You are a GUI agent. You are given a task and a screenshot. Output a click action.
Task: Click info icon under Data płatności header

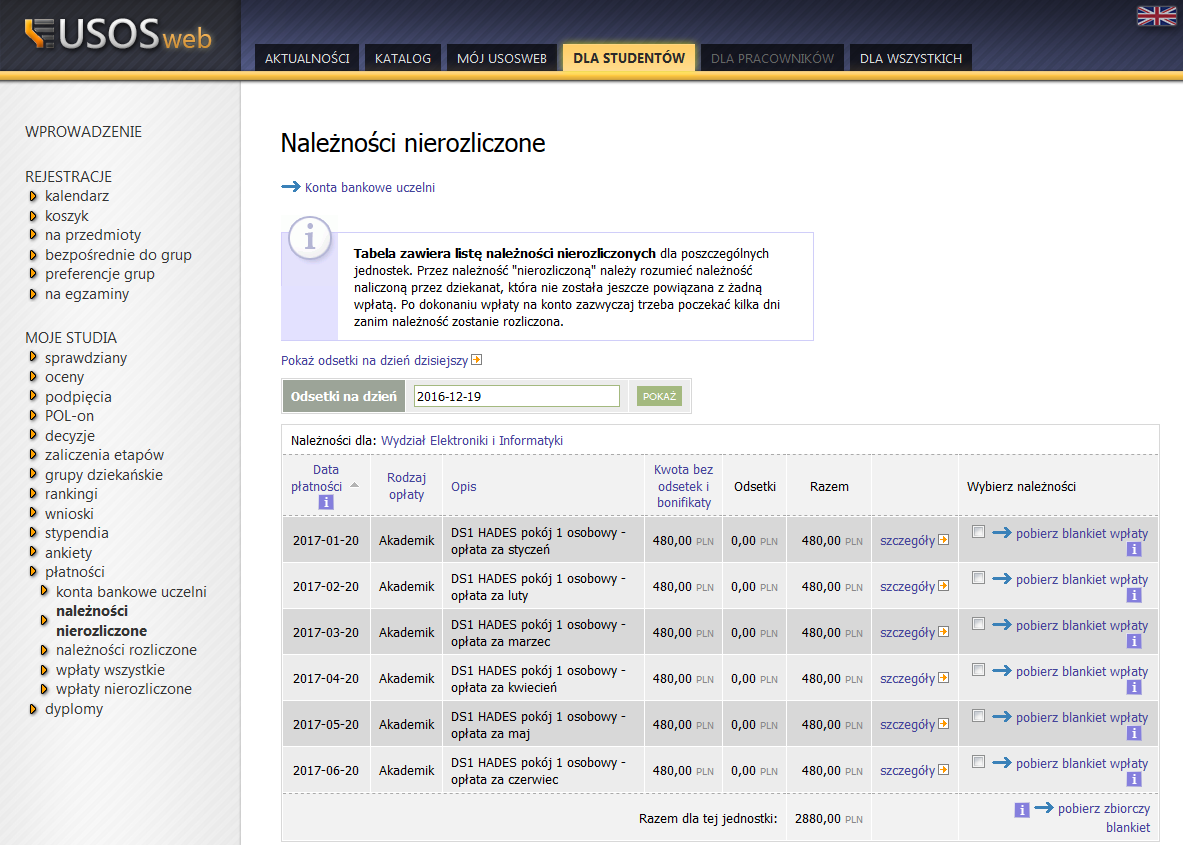(326, 502)
